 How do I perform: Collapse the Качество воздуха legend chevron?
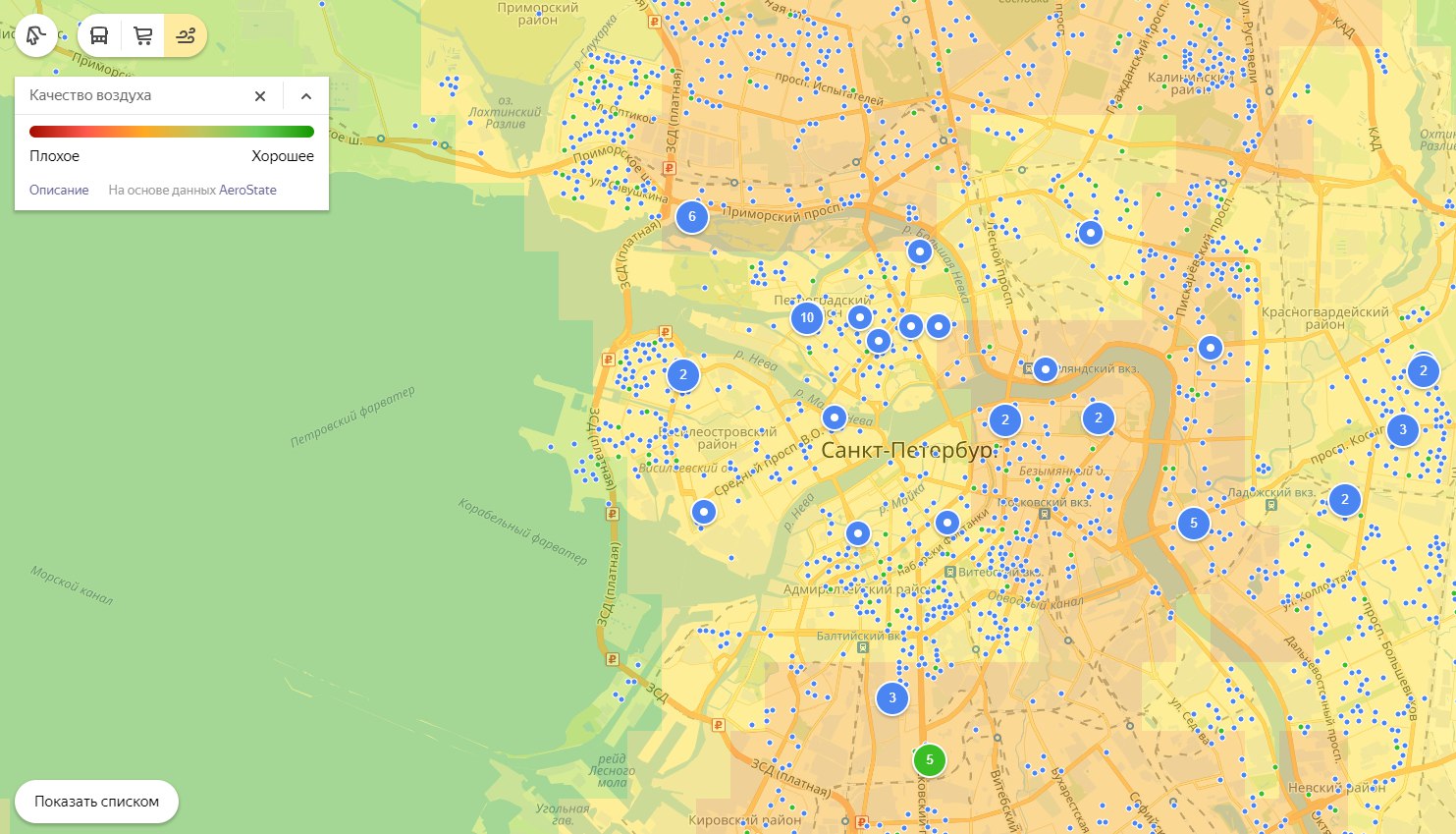point(306,96)
